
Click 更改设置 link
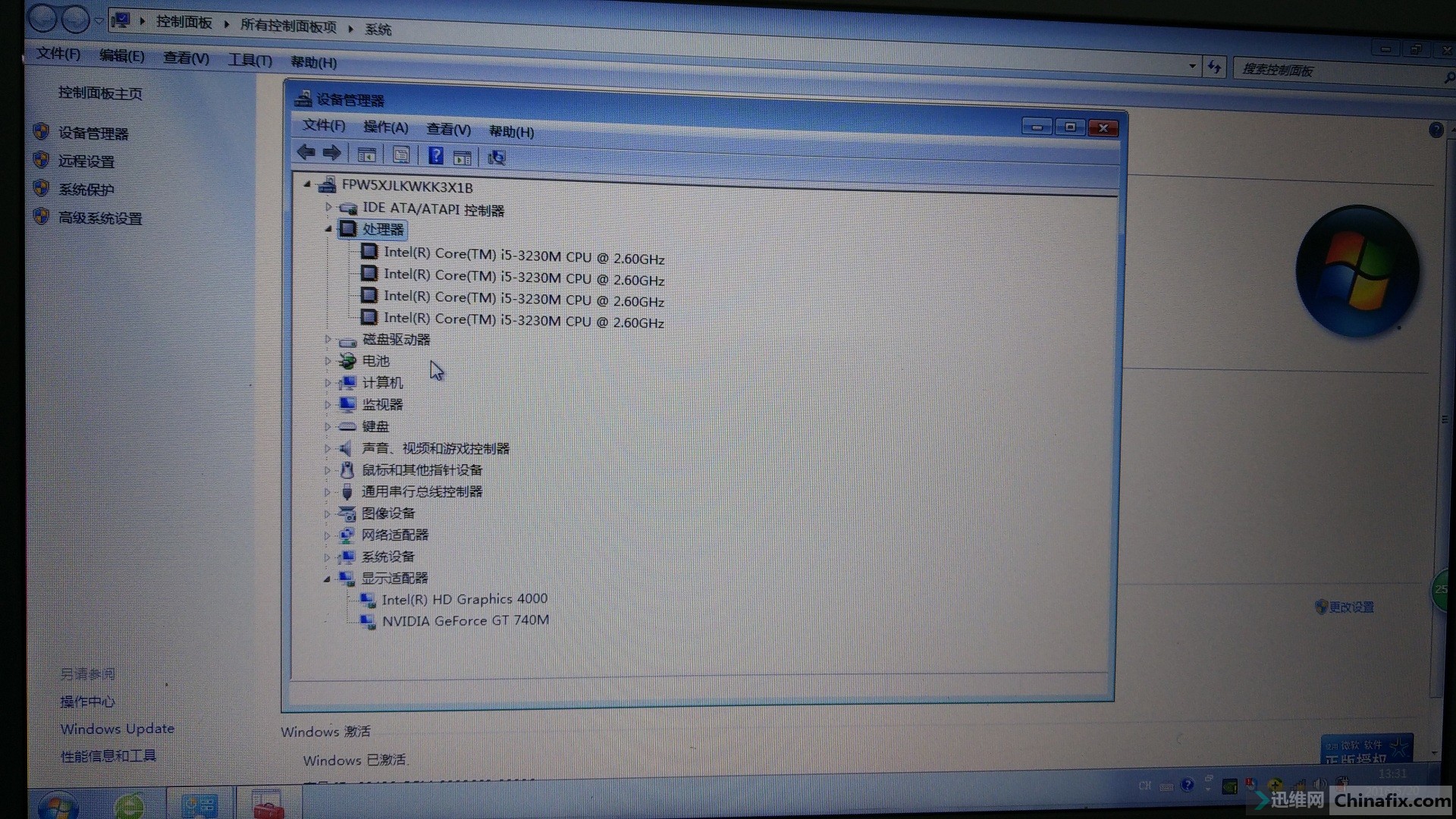pyautogui.click(x=1351, y=607)
